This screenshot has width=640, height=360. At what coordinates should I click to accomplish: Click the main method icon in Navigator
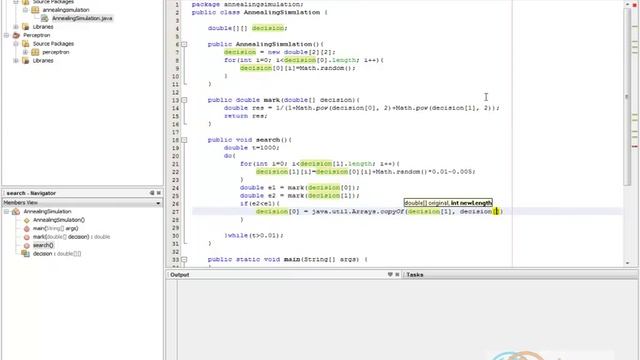click(x=27, y=229)
